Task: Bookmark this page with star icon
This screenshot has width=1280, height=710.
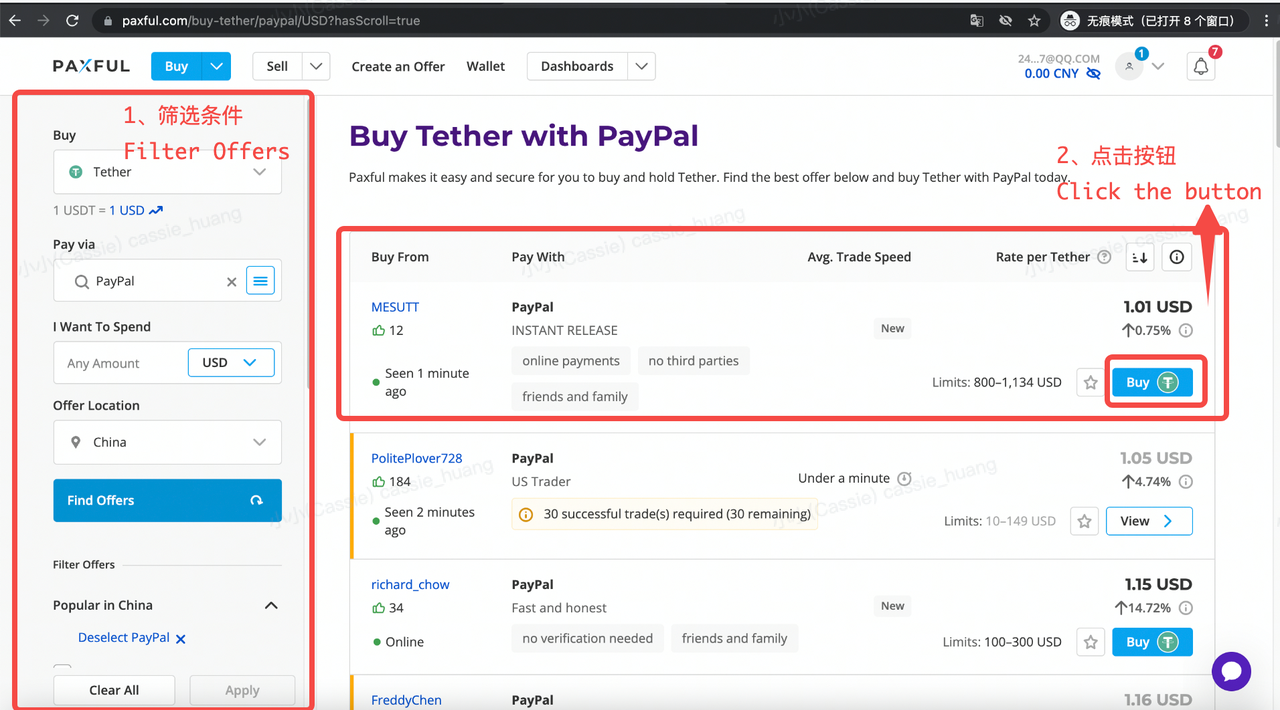Action: tap(1034, 20)
